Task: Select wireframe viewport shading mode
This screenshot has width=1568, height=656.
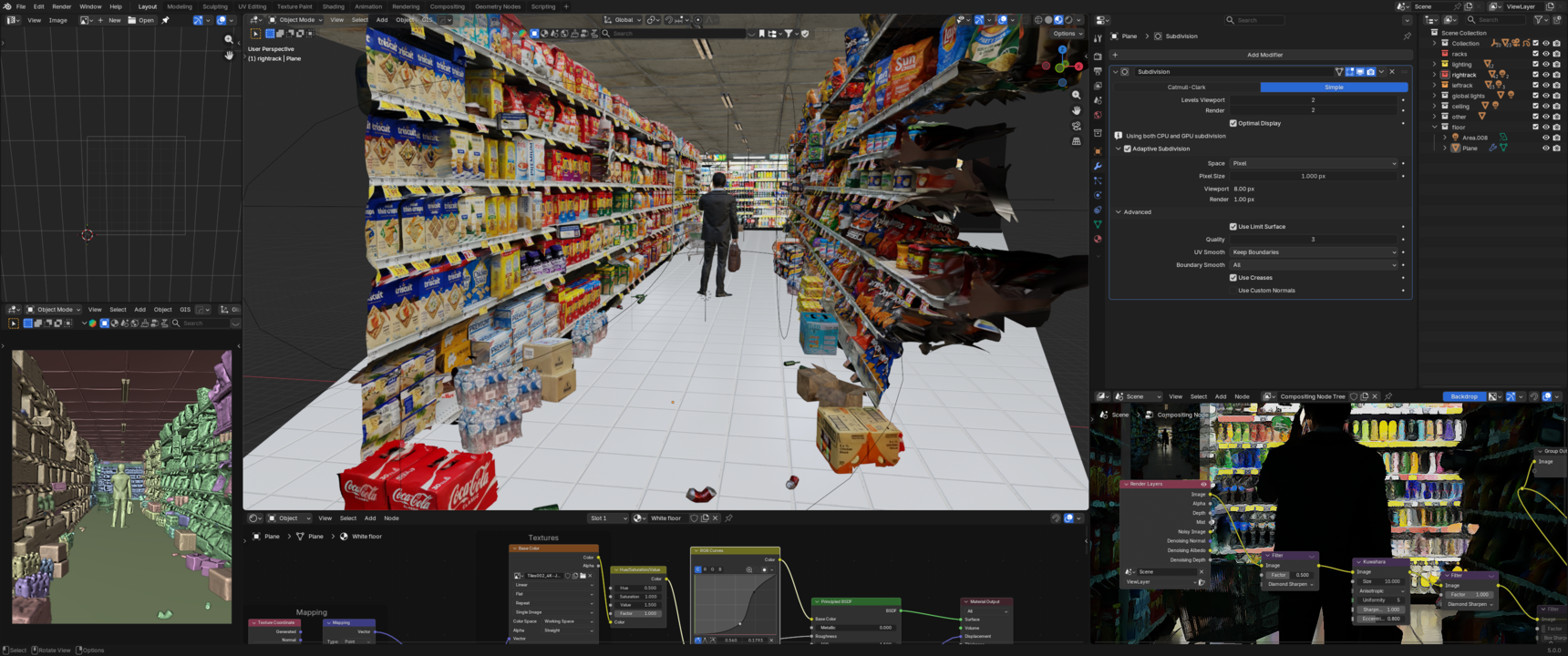Action: coord(1038,20)
